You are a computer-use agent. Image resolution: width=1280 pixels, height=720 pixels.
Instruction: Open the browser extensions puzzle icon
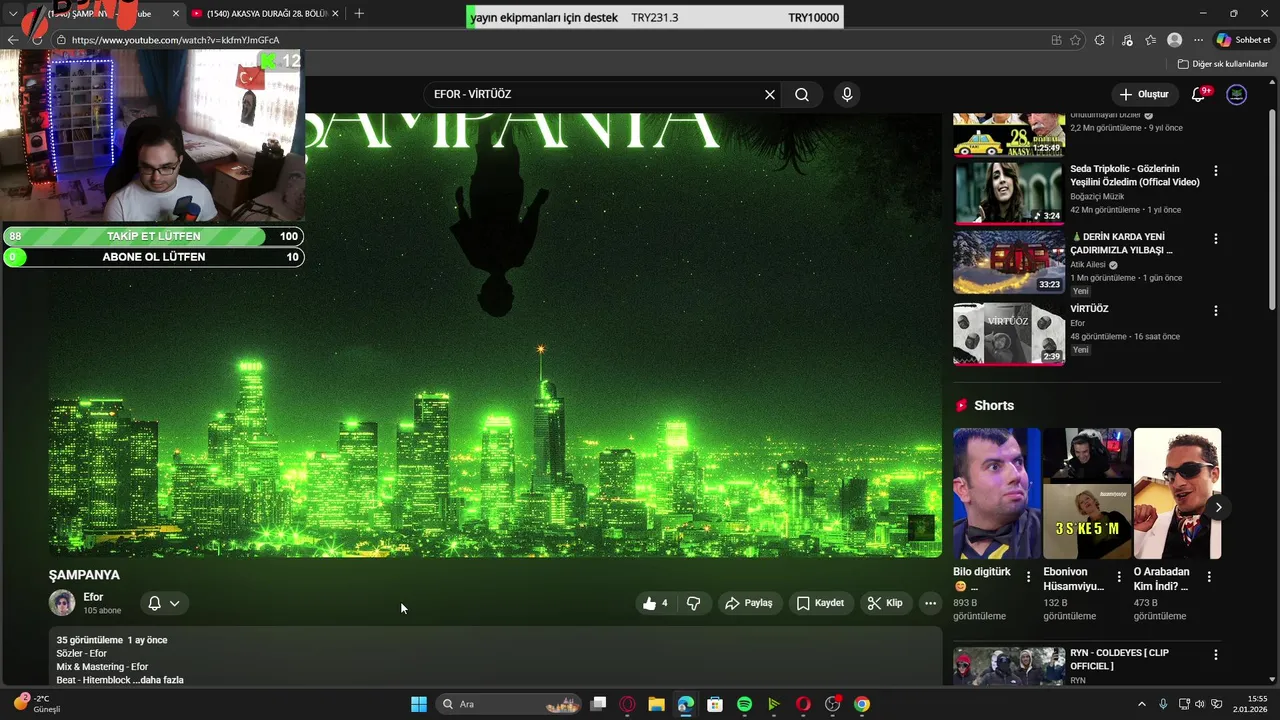tap(1100, 40)
